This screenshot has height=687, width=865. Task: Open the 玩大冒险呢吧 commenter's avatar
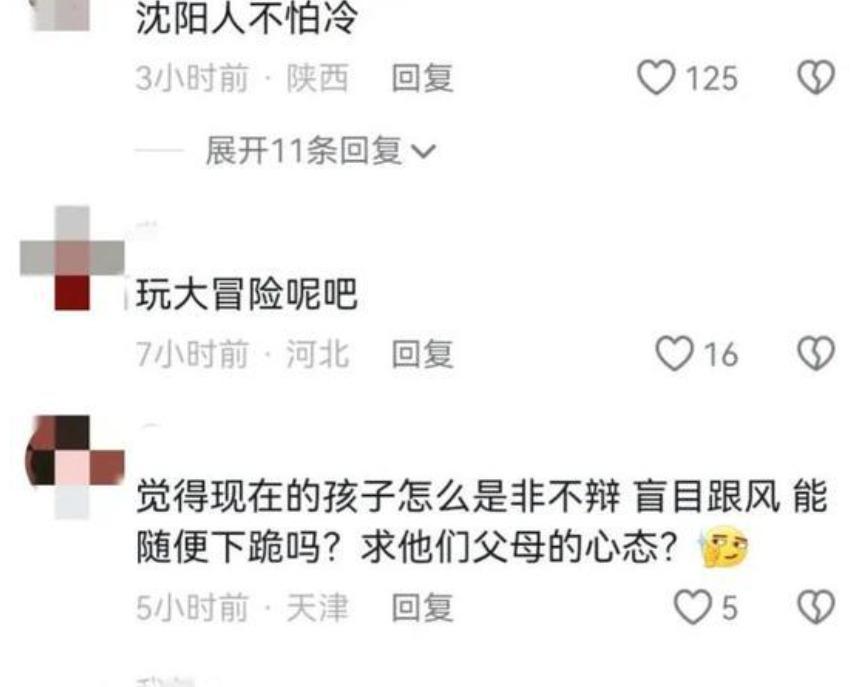coord(72,258)
